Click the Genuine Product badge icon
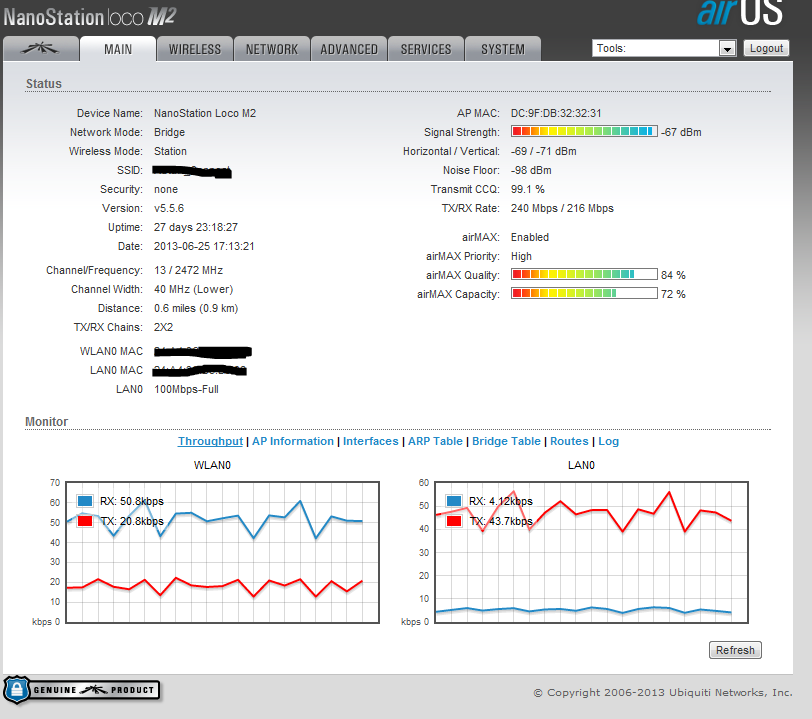Viewport: 812px width, 719px height. 82,690
